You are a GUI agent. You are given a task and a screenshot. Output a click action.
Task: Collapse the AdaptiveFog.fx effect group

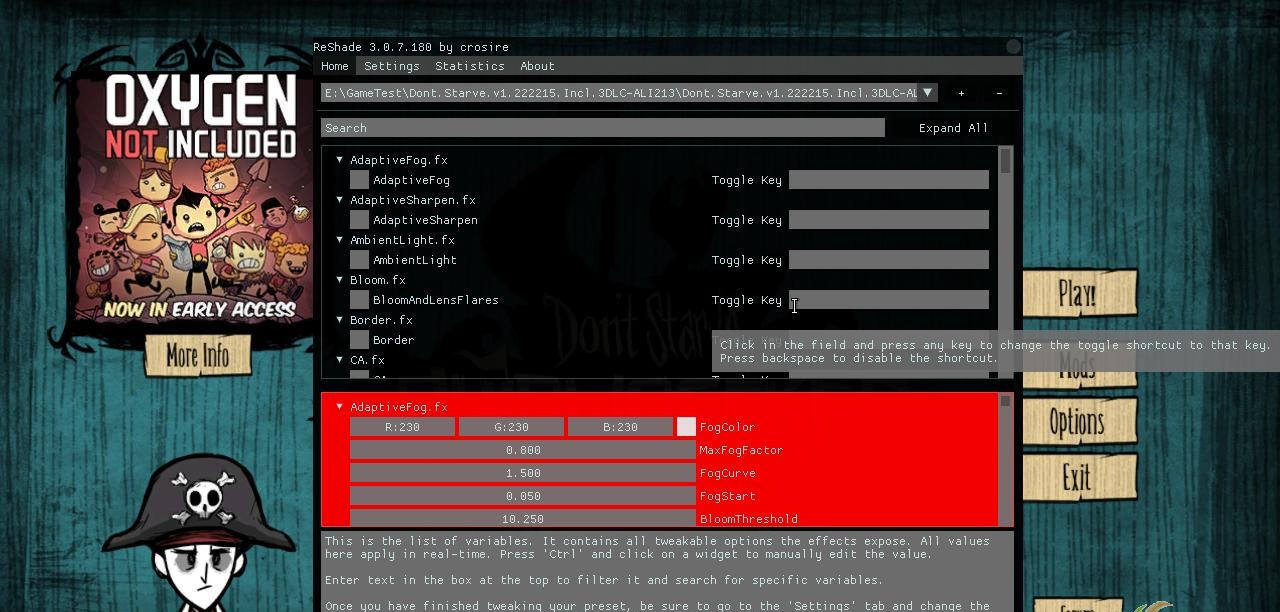(340, 159)
